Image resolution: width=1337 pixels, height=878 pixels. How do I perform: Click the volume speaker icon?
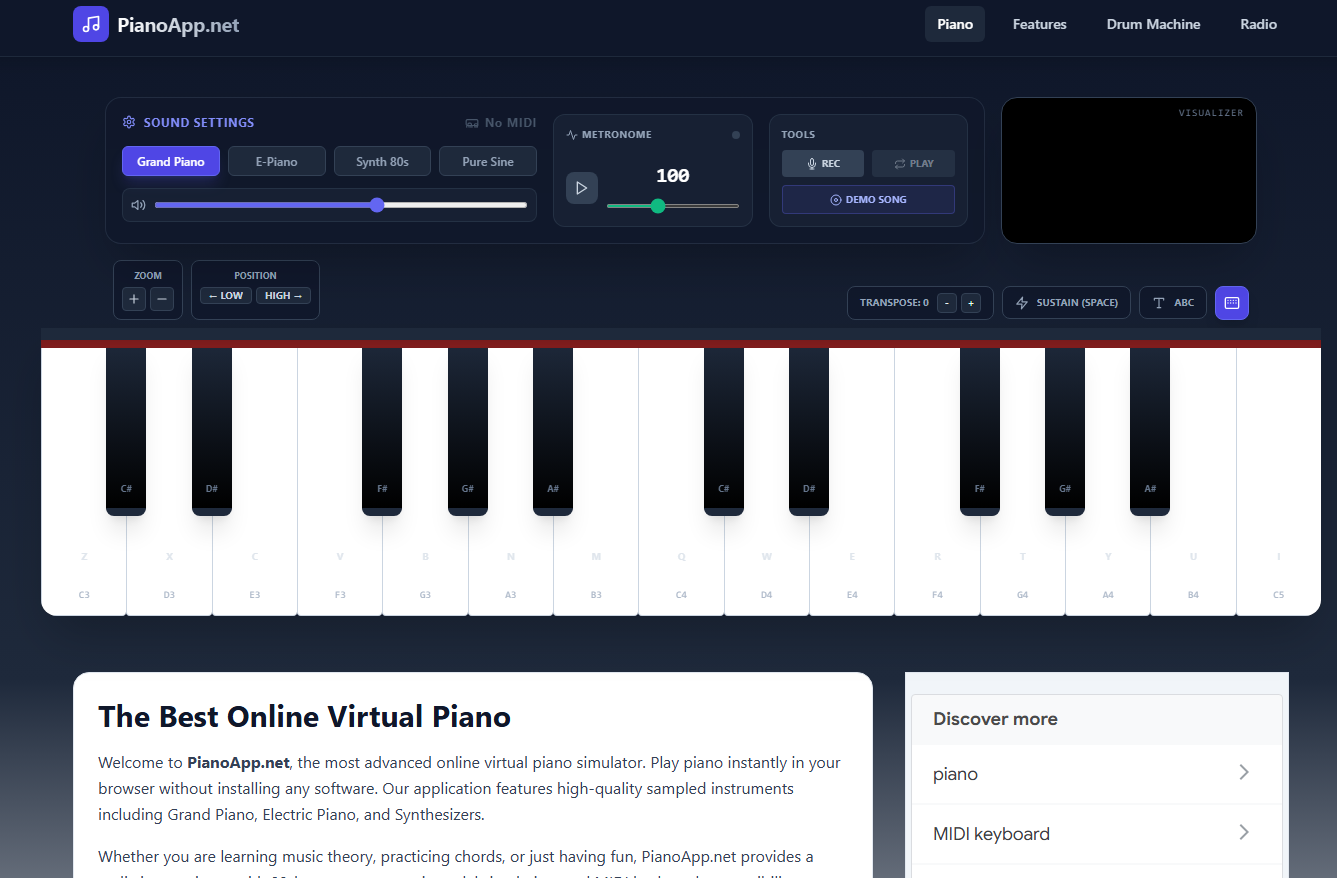click(x=138, y=205)
